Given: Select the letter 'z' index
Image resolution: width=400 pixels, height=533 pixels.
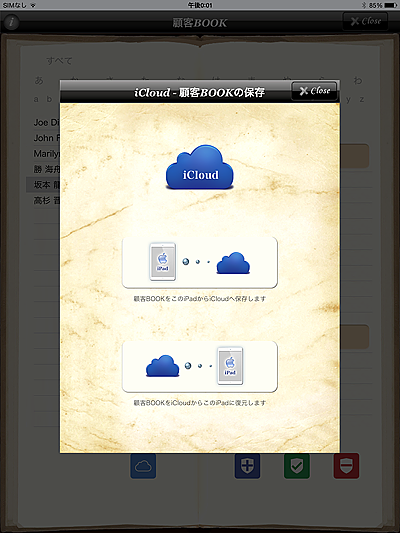Looking at the screenshot, I should [362, 99].
